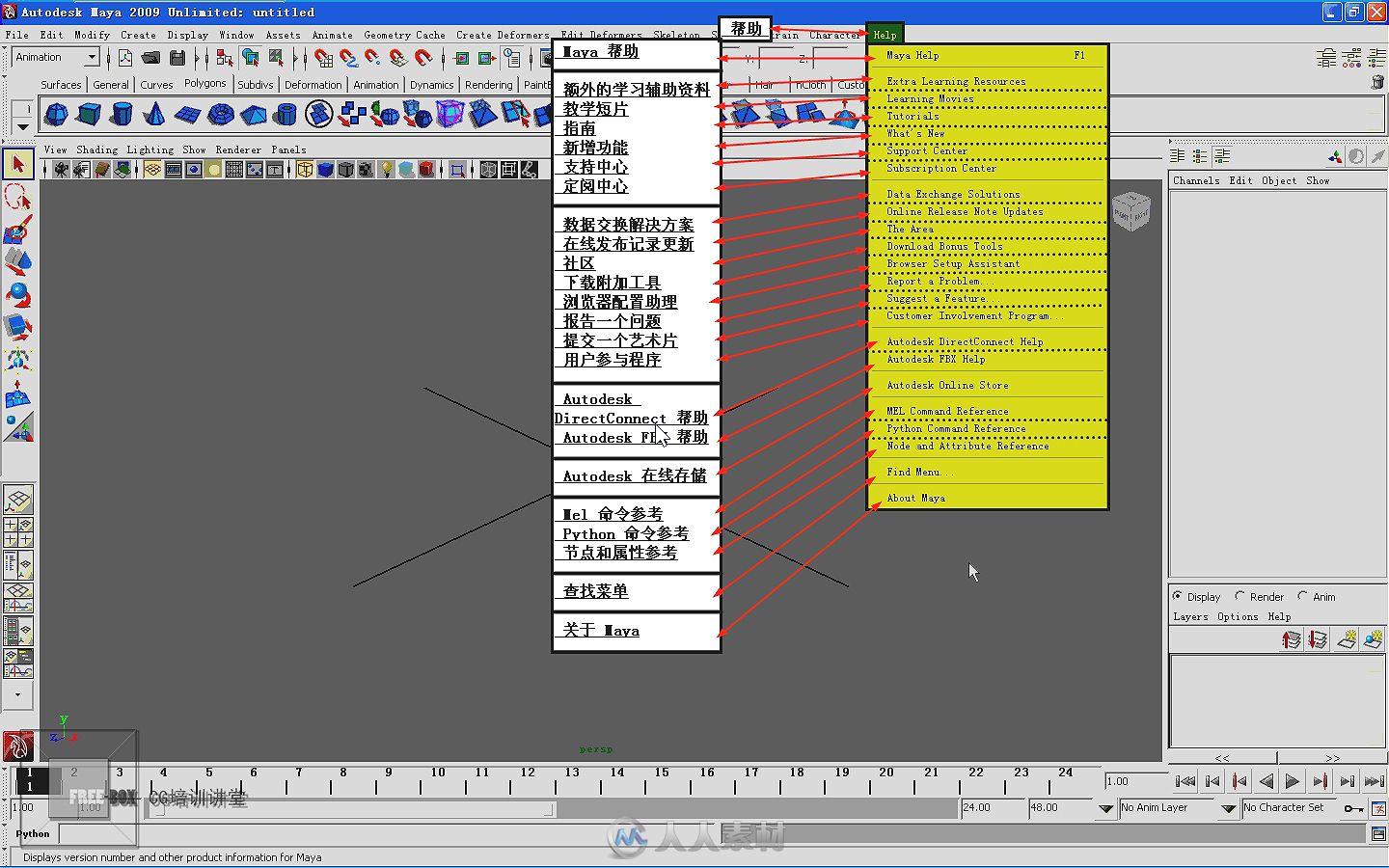Toggle snap to grids magnet
The image size is (1389, 868).
[x=324, y=59]
